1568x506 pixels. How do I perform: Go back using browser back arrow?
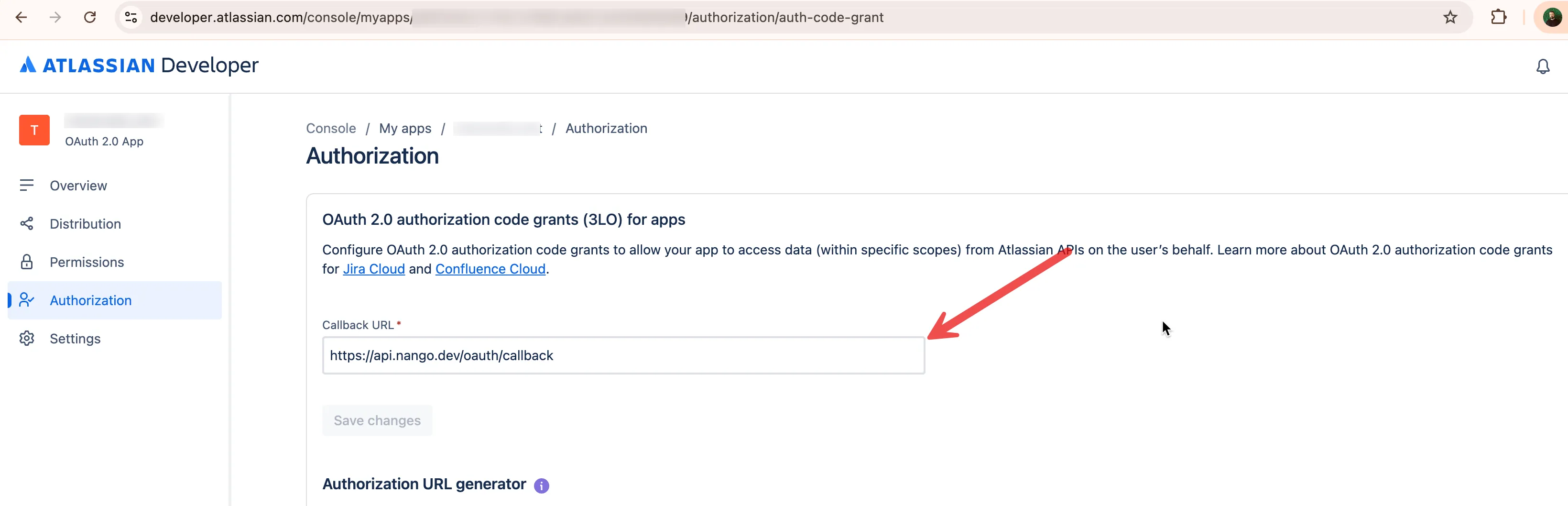pyautogui.click(x=22, y=17)
